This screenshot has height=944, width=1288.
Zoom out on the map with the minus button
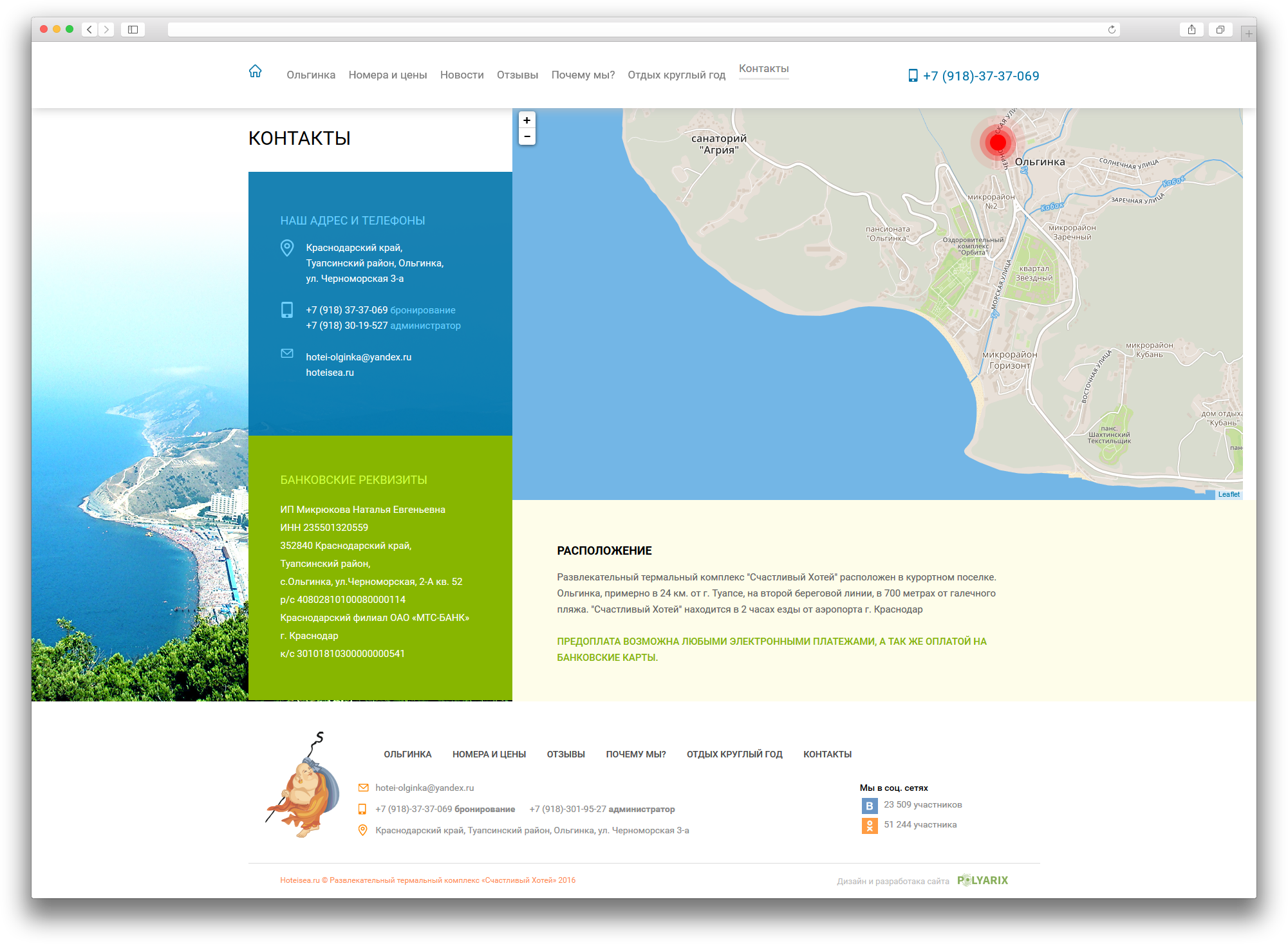pos(527,136)
